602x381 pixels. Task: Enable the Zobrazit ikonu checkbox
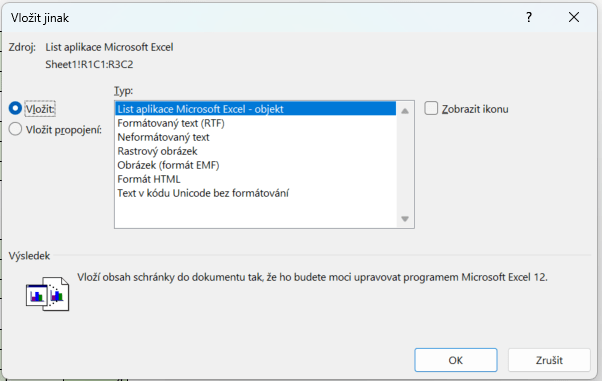[x=431, y=109]
